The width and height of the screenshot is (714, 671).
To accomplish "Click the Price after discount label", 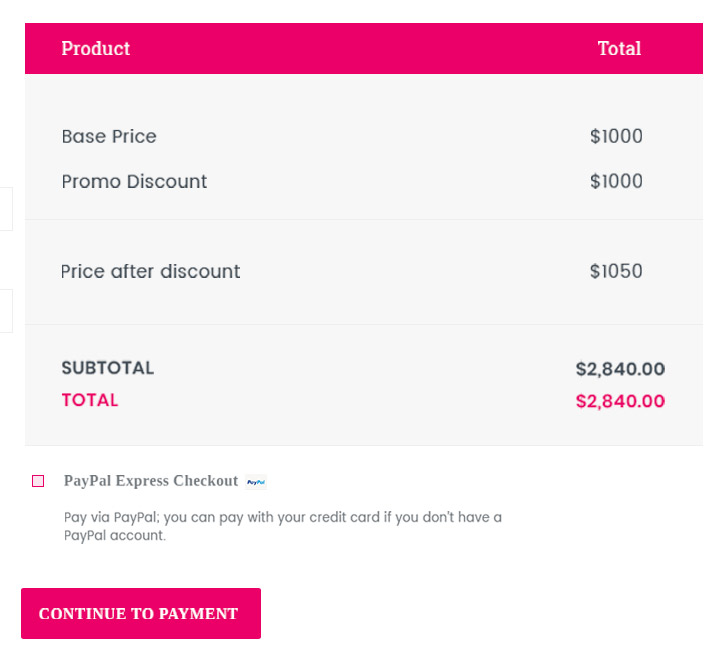I will (x=150, y=271).
